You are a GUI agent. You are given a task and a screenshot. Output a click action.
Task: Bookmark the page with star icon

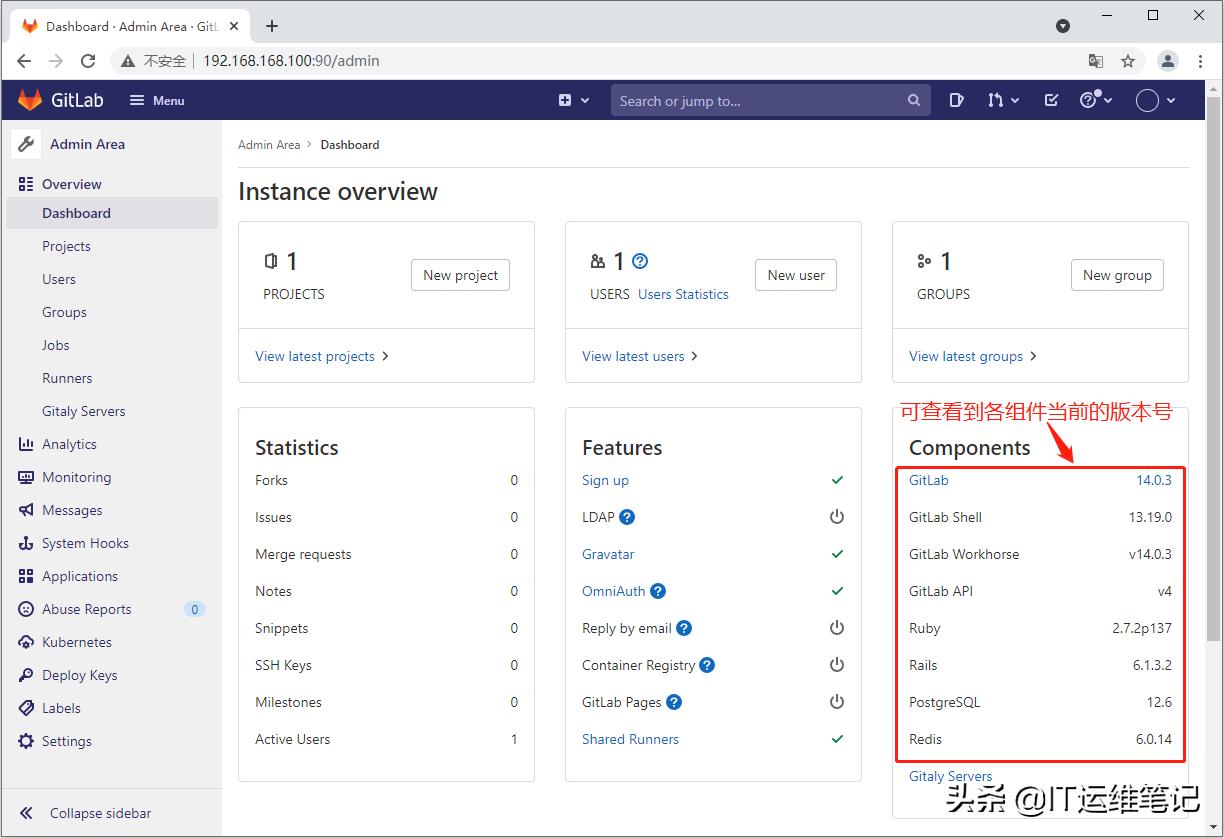[x=1128, y=61]
